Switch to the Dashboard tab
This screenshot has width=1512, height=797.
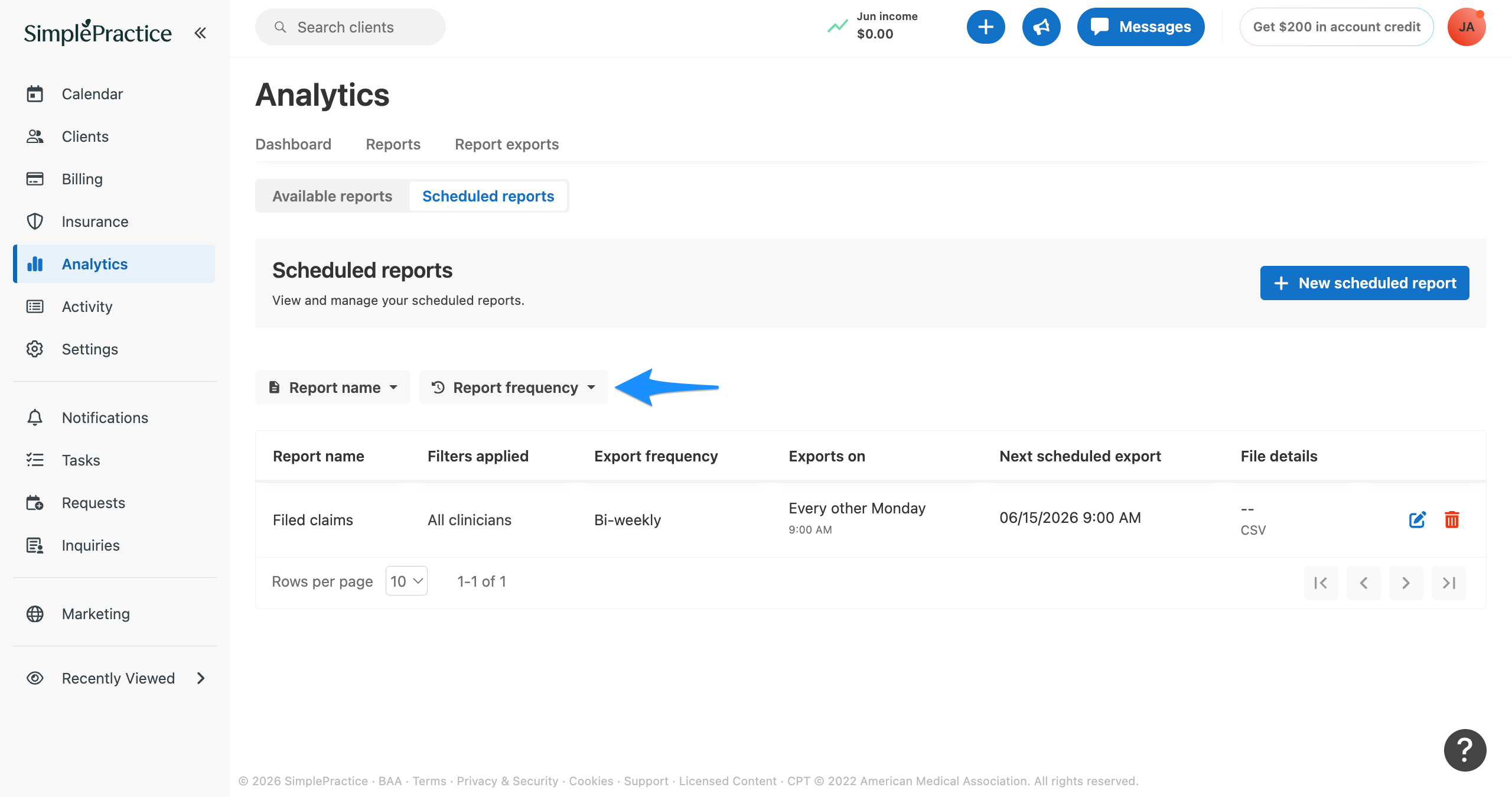point(293,144)
